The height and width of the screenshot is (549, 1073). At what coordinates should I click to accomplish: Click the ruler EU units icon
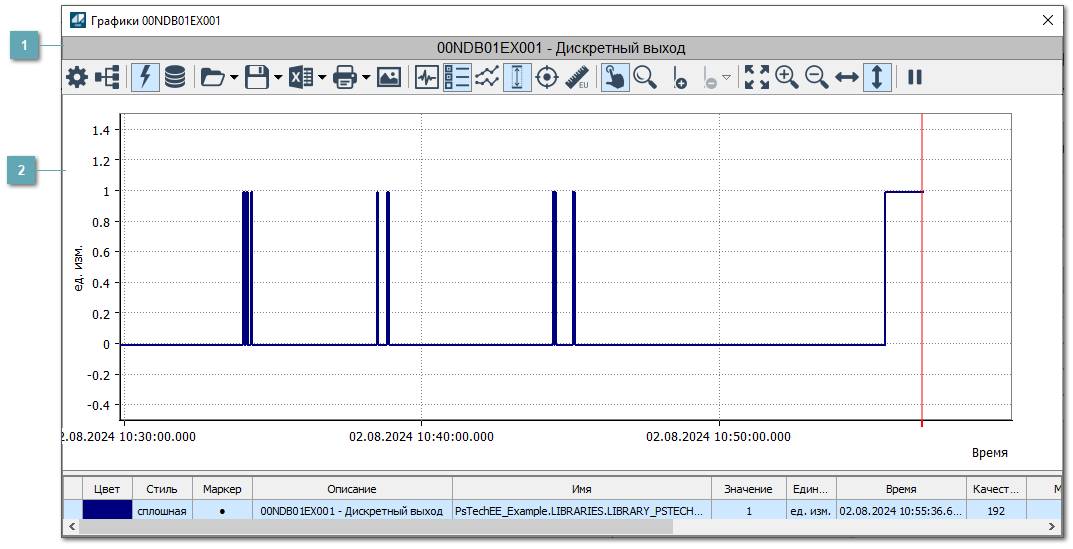coord(577,77)
